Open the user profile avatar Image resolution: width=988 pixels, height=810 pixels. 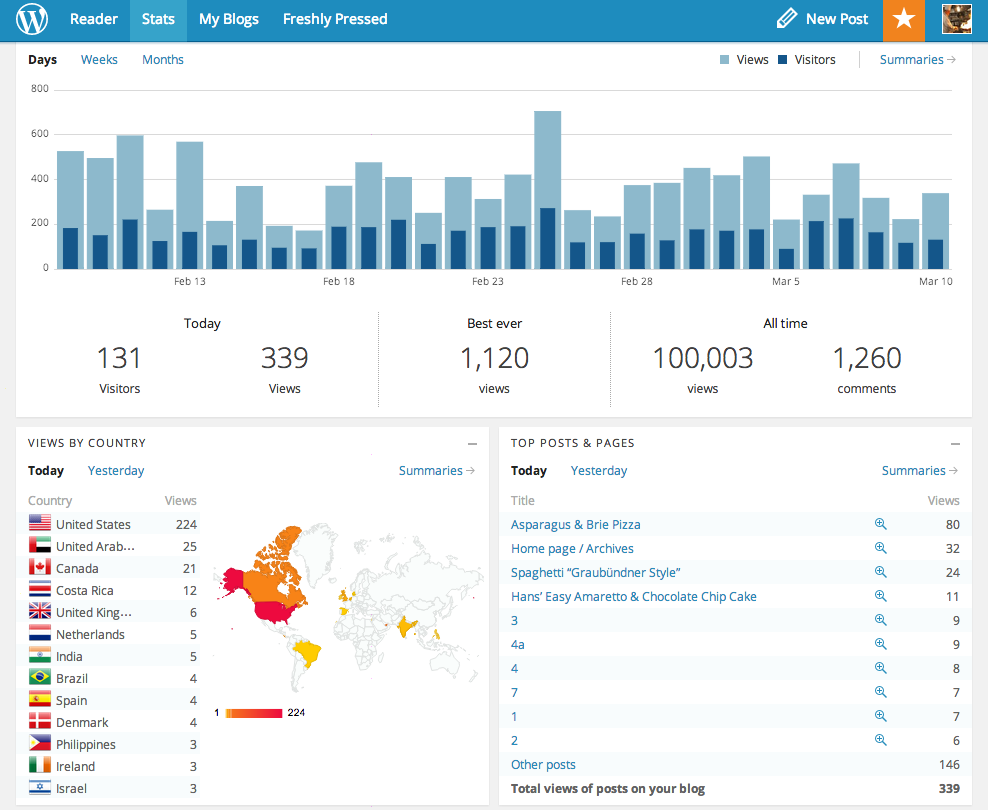(x=957, y=20)
